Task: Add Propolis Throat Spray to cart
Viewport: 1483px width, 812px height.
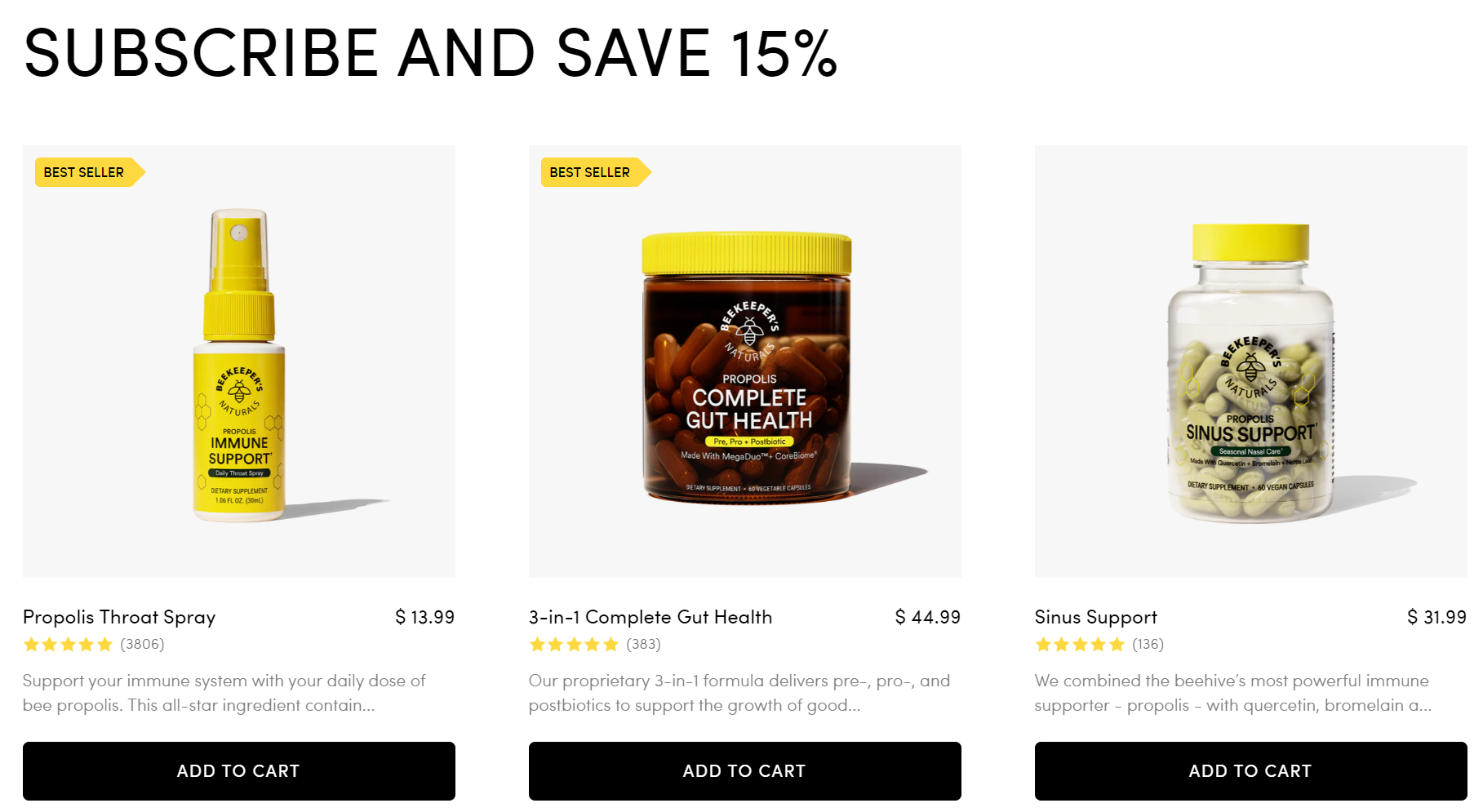Action: tap(238, 770)
